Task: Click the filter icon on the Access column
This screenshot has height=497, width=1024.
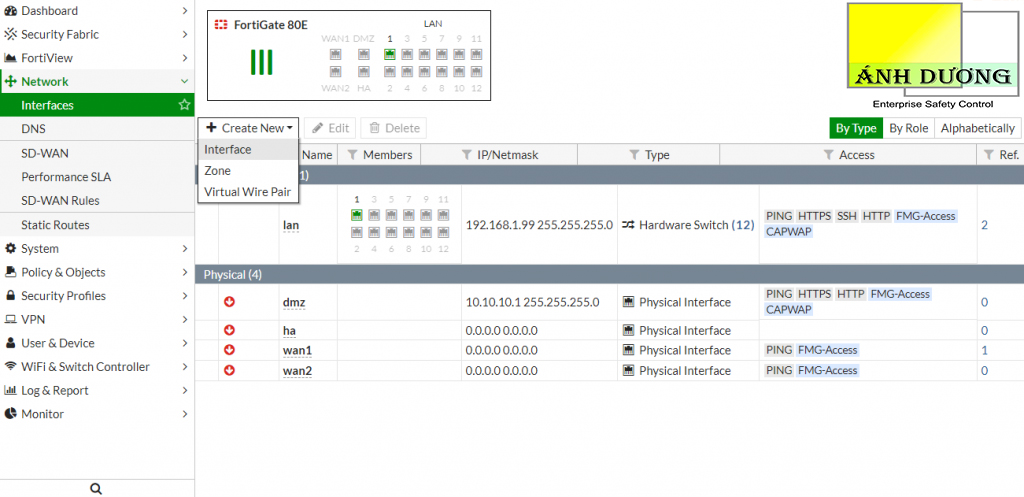Action: 828,155
